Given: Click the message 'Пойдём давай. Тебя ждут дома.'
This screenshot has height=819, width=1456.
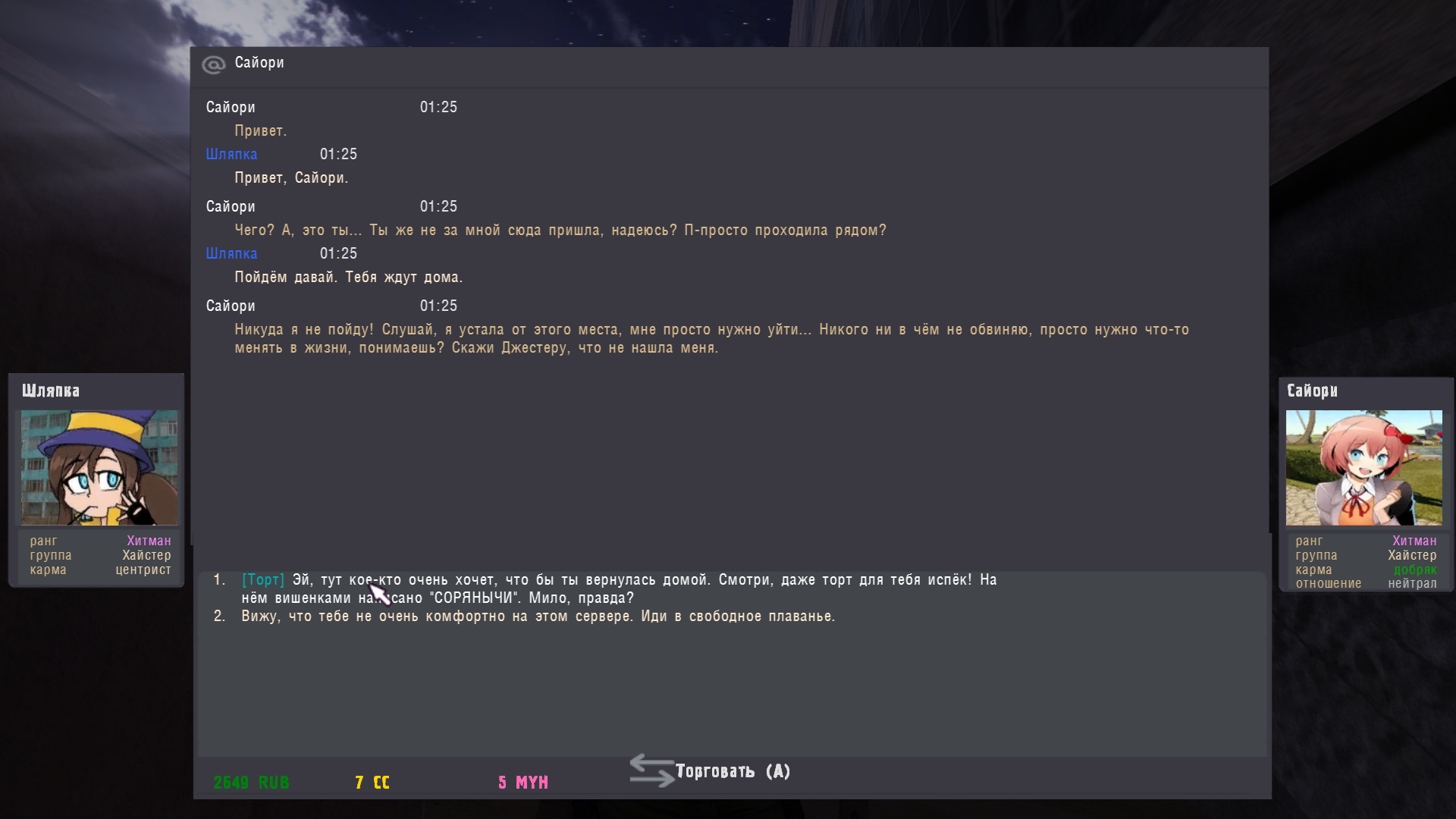Looking at the screenshot, I should coord(348,278).
